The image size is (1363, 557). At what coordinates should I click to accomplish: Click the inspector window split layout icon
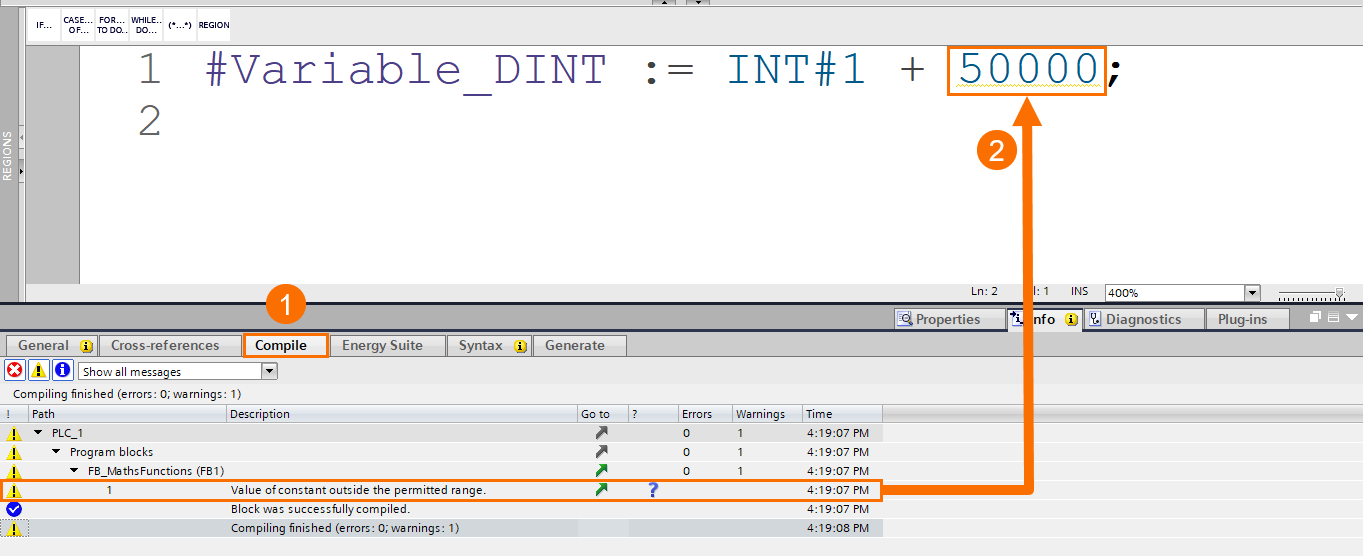(1333, 318)
